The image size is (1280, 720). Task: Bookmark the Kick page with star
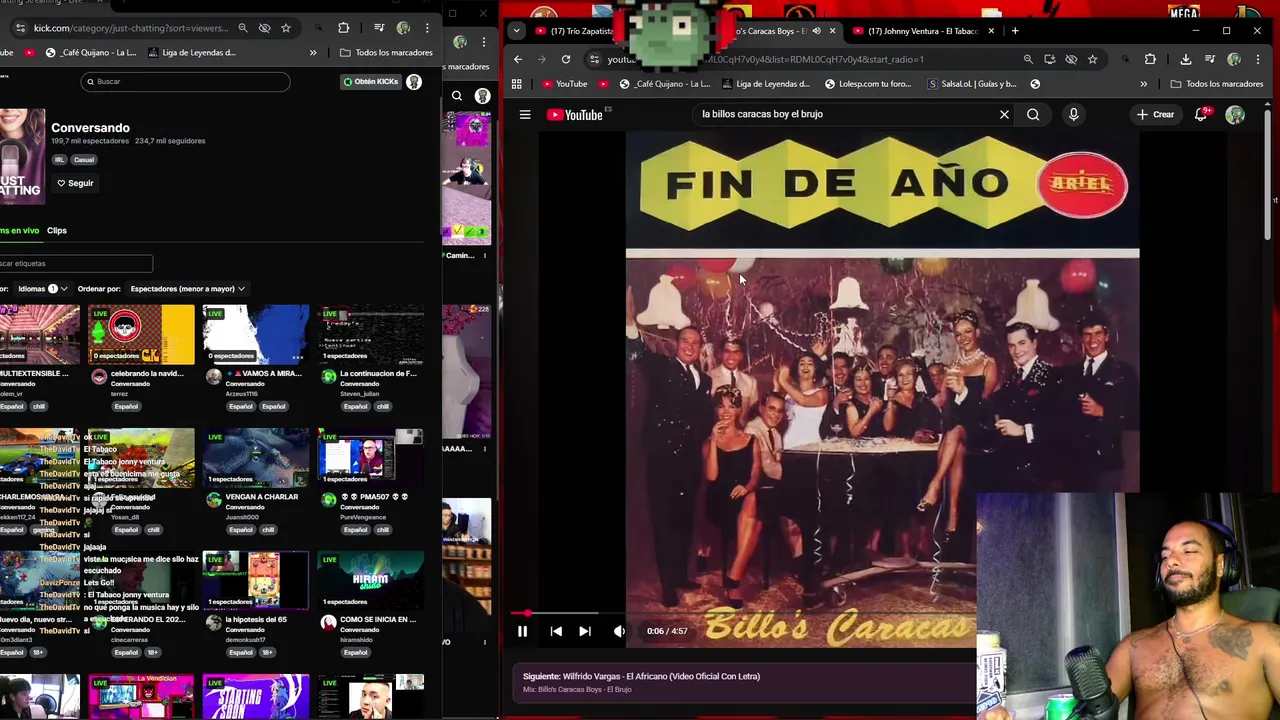(286, 28)
